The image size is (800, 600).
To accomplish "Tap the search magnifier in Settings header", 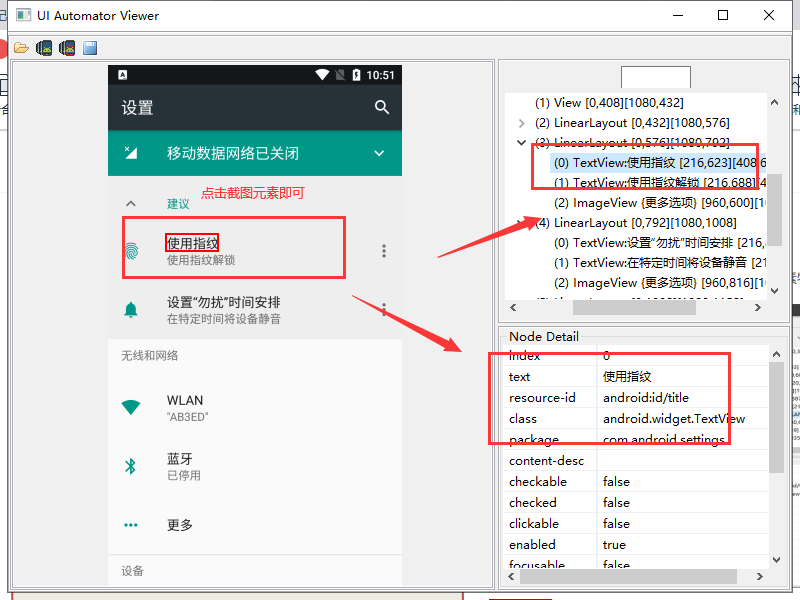I will [x=381, y=107].
